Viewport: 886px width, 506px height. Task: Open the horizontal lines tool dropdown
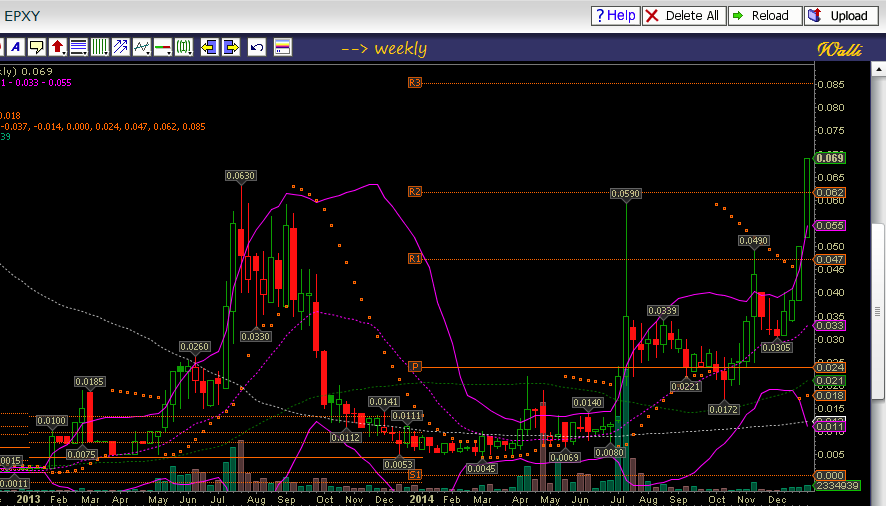(79, 47)
